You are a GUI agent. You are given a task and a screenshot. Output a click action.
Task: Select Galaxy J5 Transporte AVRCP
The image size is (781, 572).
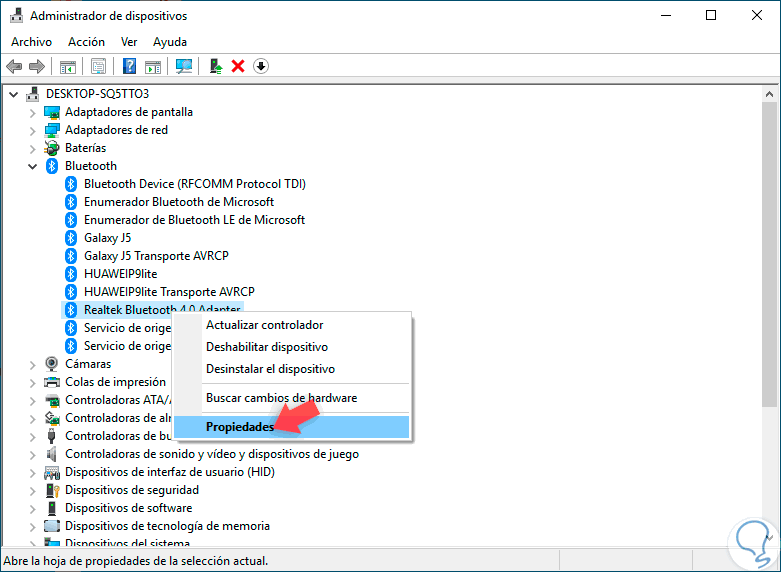click(x=156, y=256)
